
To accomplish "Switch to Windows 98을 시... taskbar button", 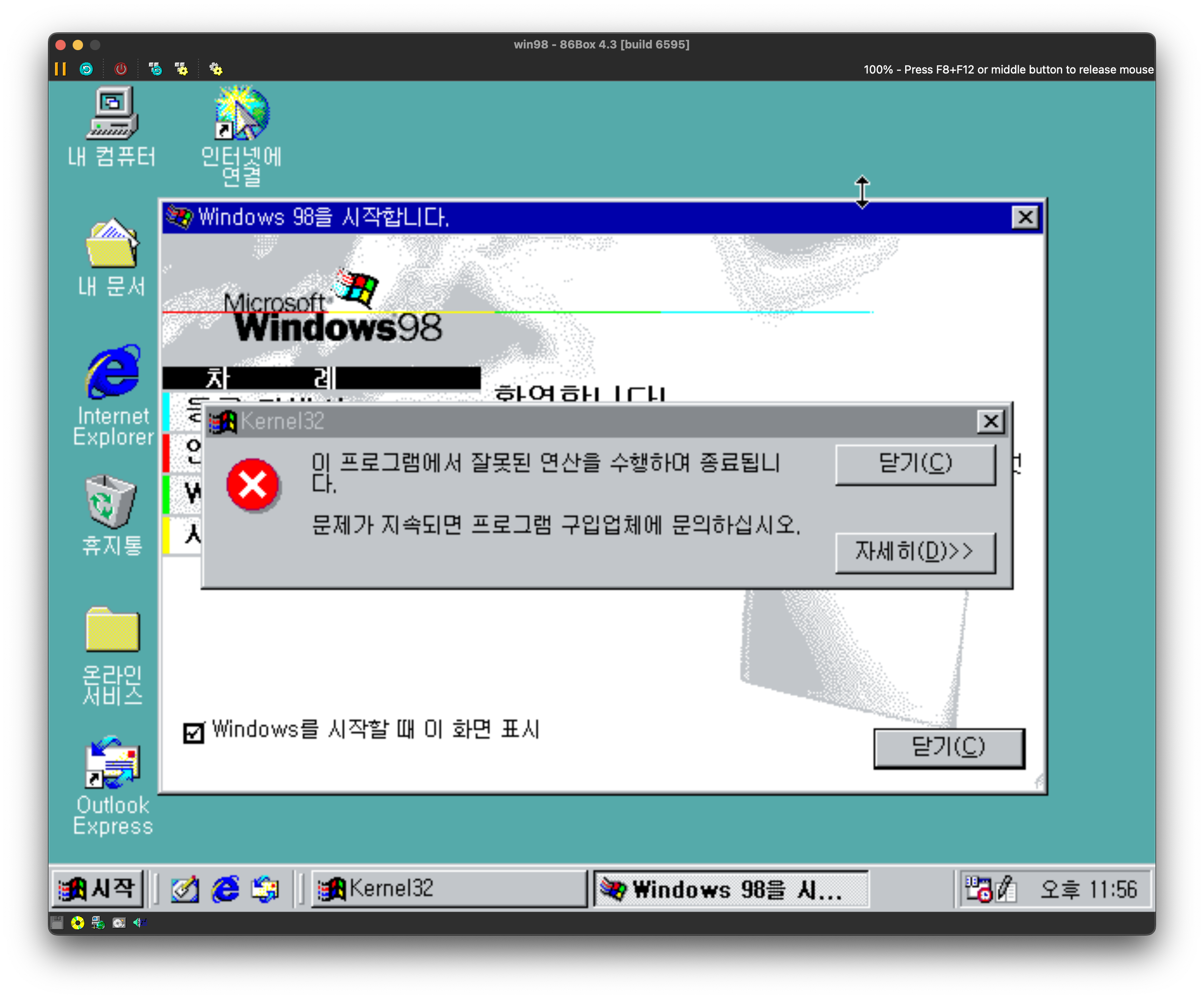I will click(x=731, y=889).
